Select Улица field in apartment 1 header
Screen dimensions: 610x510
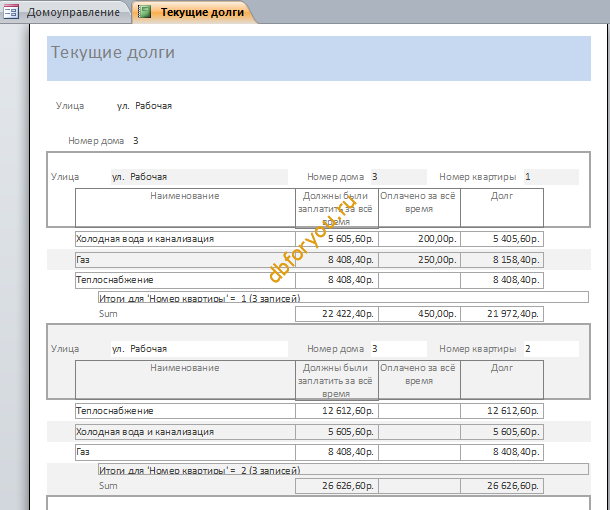click(x=199, y=177)
